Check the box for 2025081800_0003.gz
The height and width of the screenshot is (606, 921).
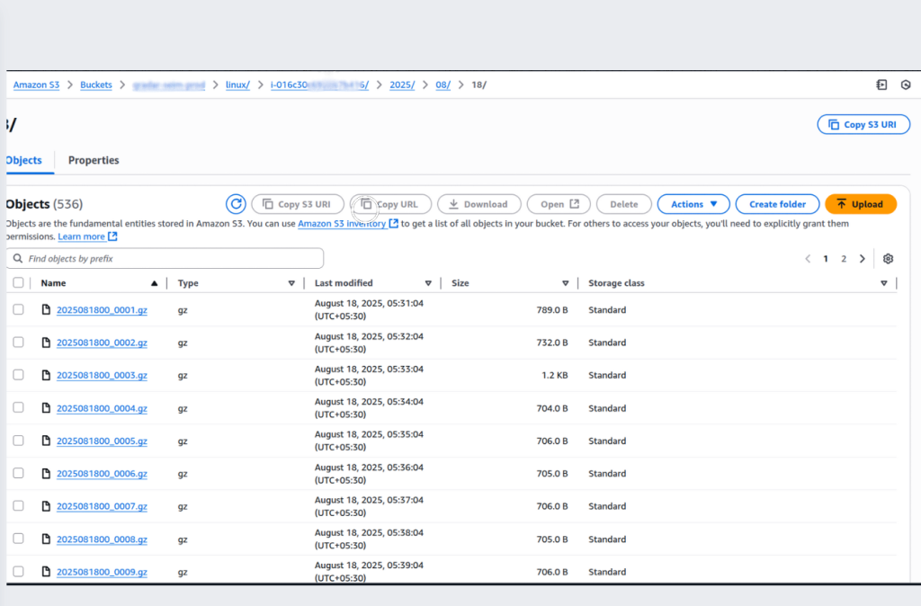point(18,374)
